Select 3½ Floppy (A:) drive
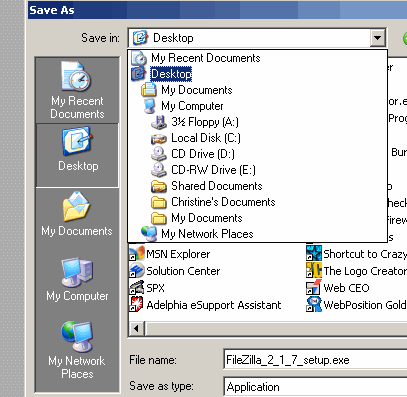 [x=205, y=122]
